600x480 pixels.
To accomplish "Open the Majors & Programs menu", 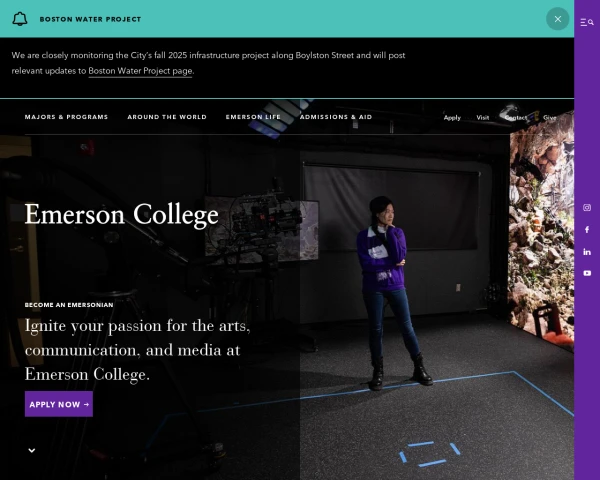I will [66, 117].
